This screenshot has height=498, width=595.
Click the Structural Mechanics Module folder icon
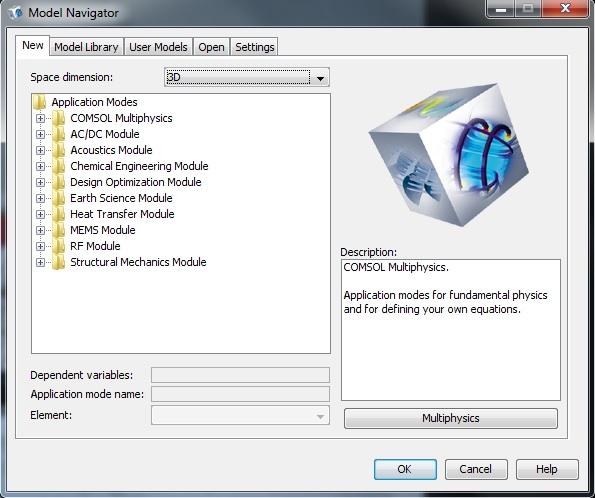coord(58,262)
